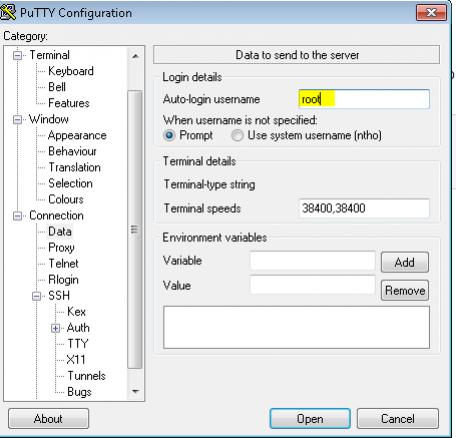Open the Terminal category
The height and width of the screenshot is (438, 456).
[50, 55]
